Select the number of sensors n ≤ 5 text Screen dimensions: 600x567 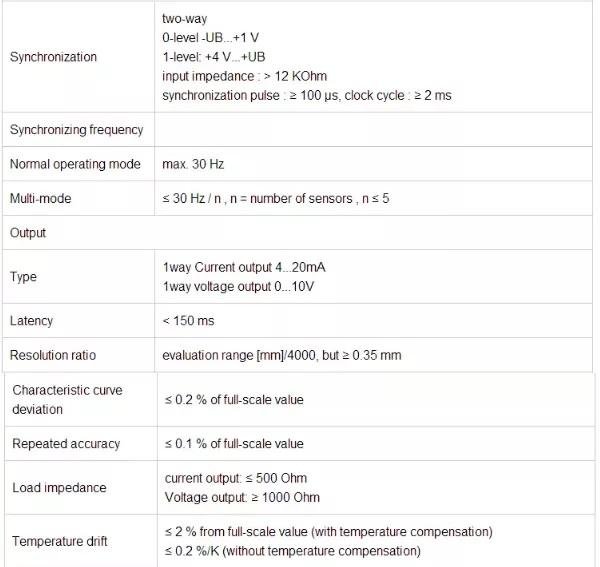coord(319,198)
